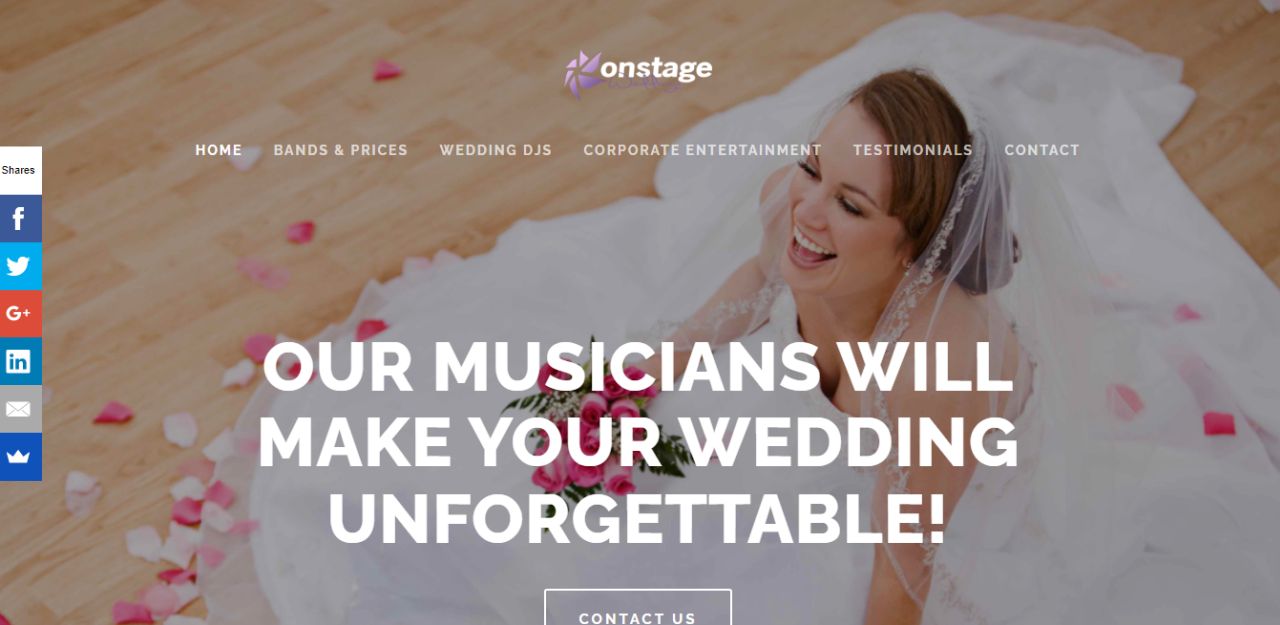Share via the Google+ icon
Viewport: 1280px width, 625px height.
coord(20,314)
